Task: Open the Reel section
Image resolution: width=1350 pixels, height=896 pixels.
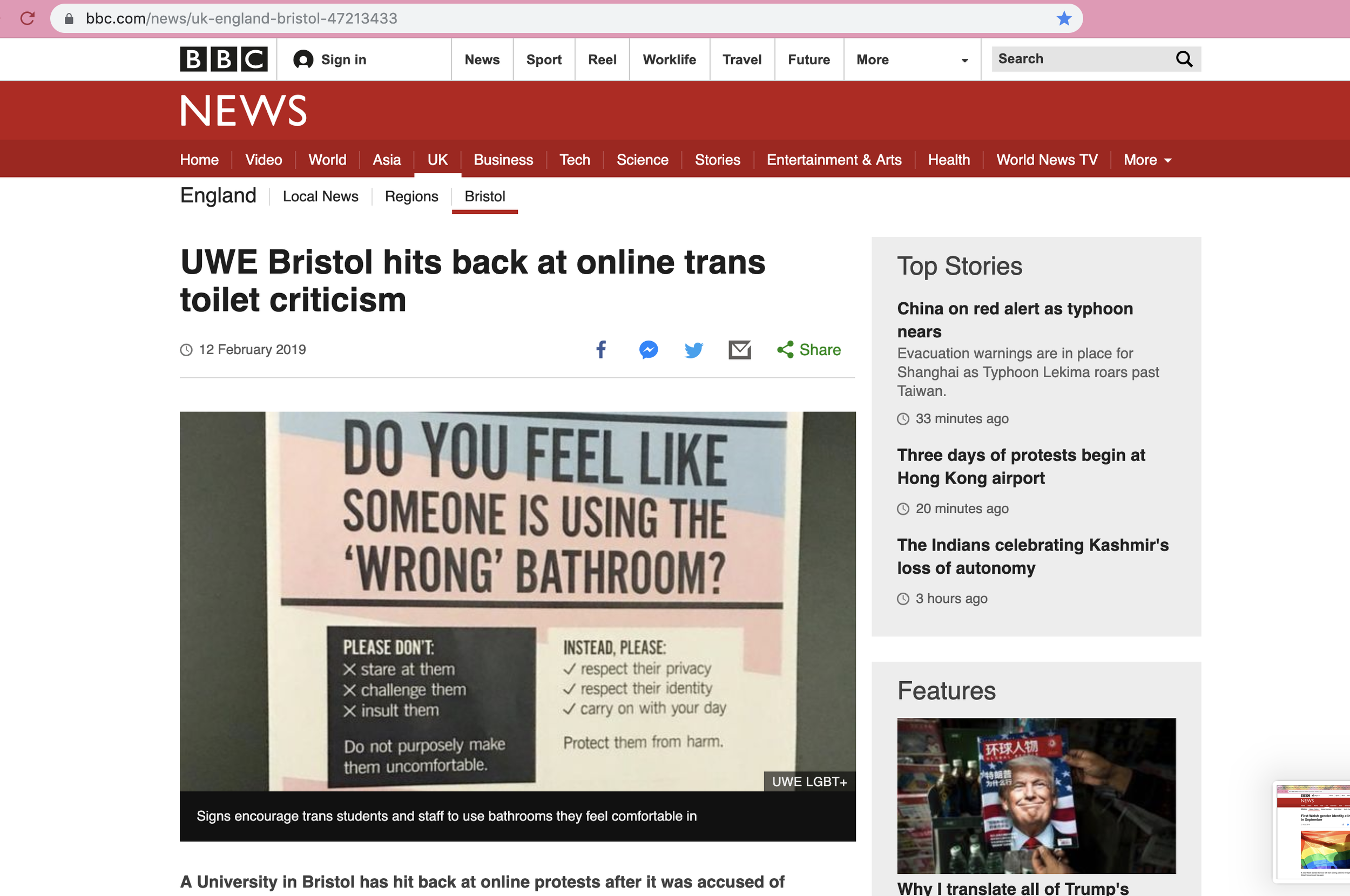Action: pos(602,59)
